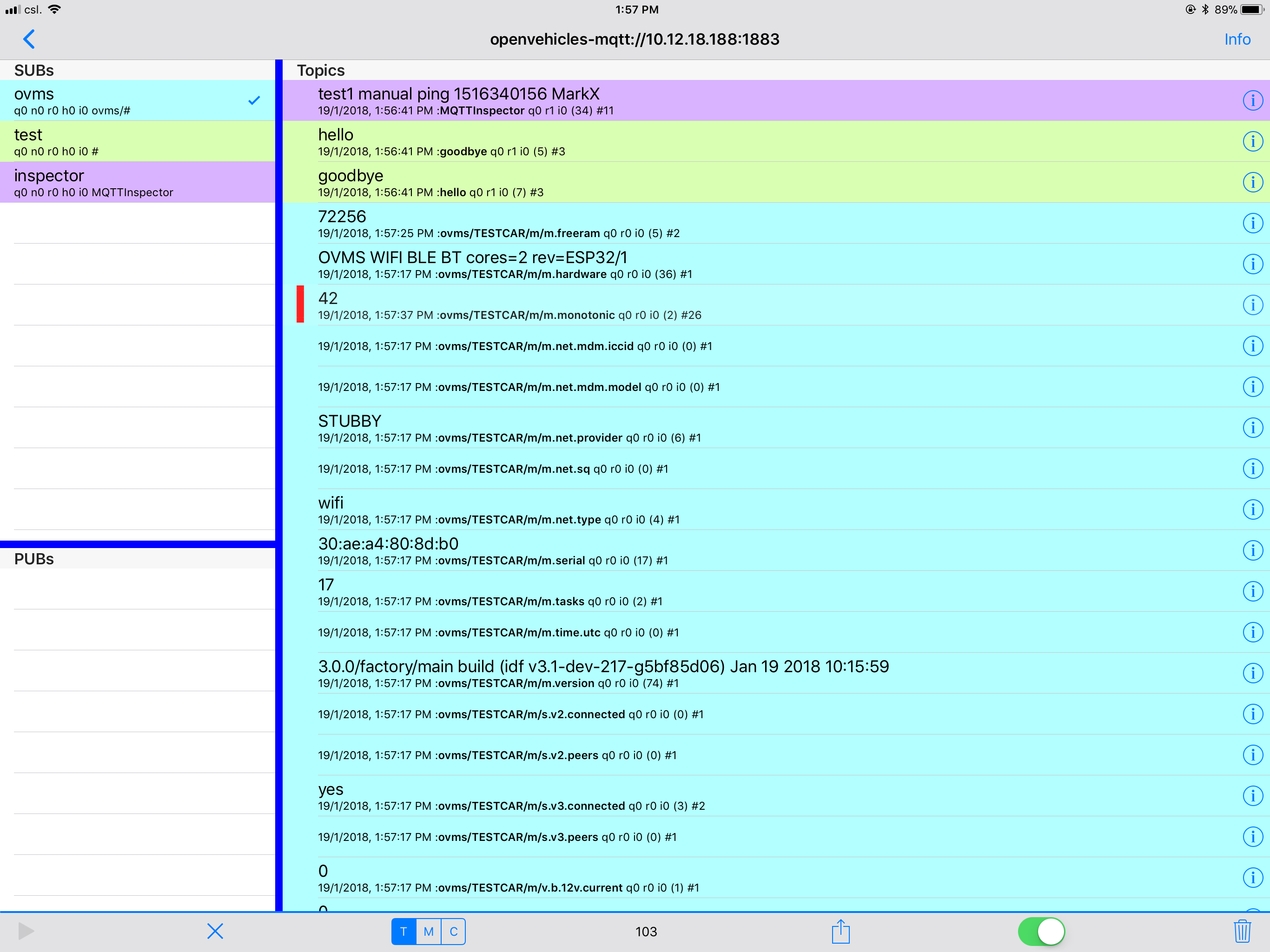Open info for the m.freeram topic
1270x952 pixels.
1252,223
